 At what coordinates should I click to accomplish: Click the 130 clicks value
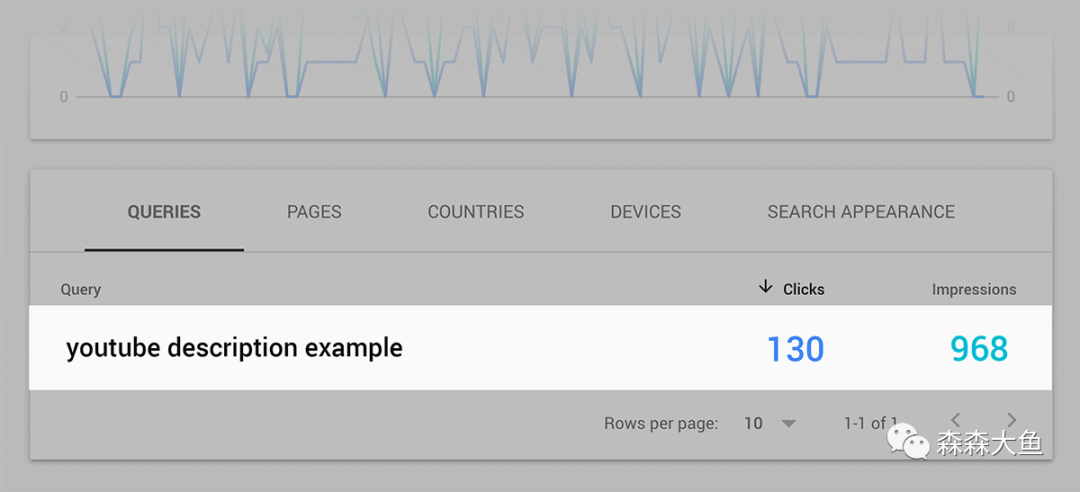796,349
